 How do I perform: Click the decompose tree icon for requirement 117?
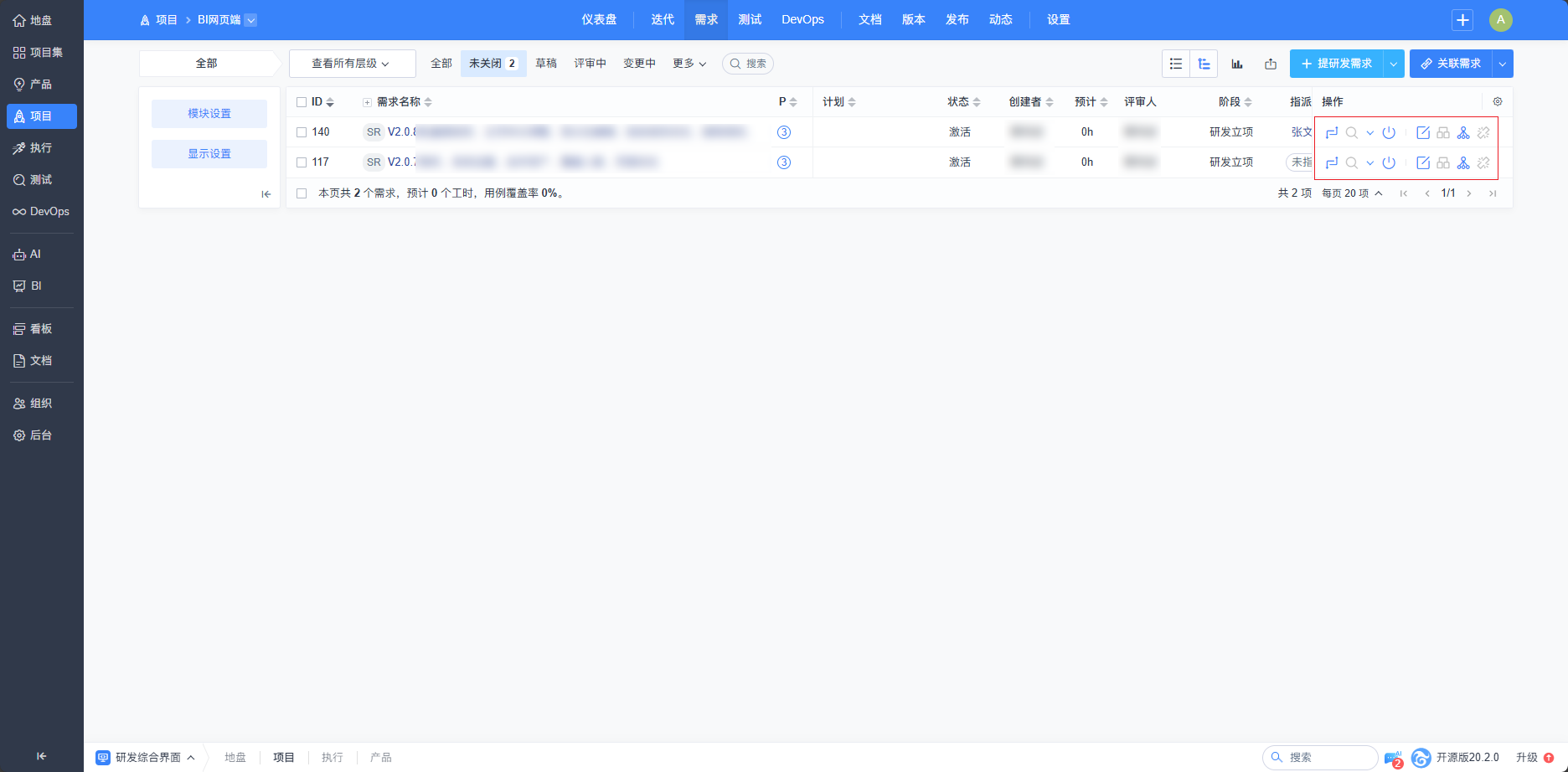pos(1463,162)
